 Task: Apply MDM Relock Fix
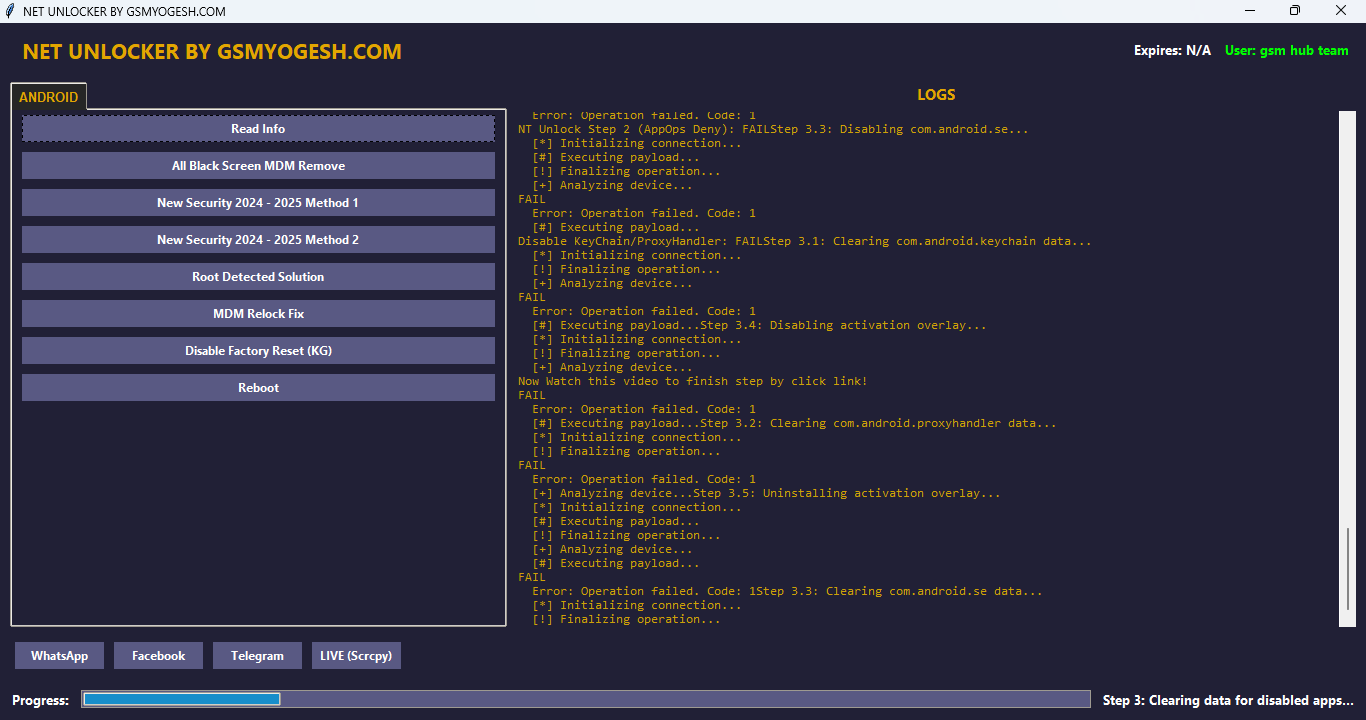(258, 314)
